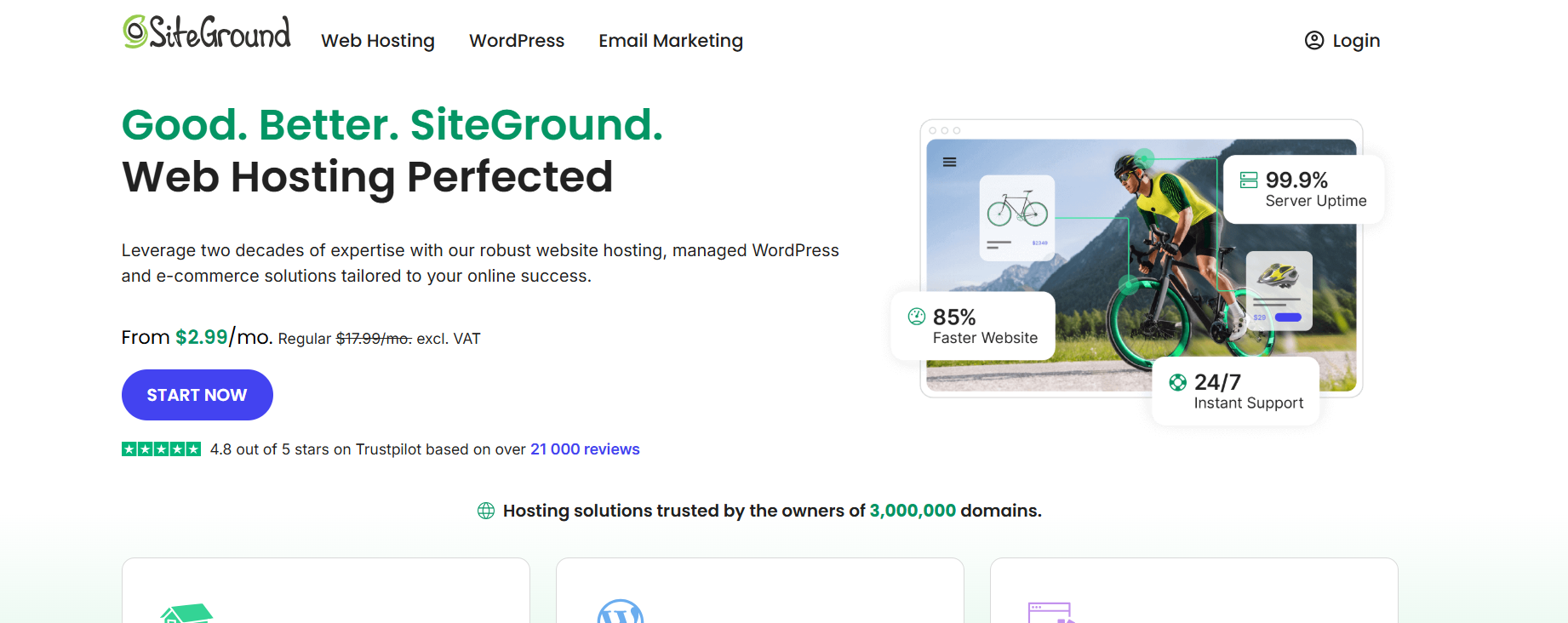1568x623 pixels.
Task: Click the bicycle product card in illustration
Action: pyautogui.click(x=1017, y=218)
